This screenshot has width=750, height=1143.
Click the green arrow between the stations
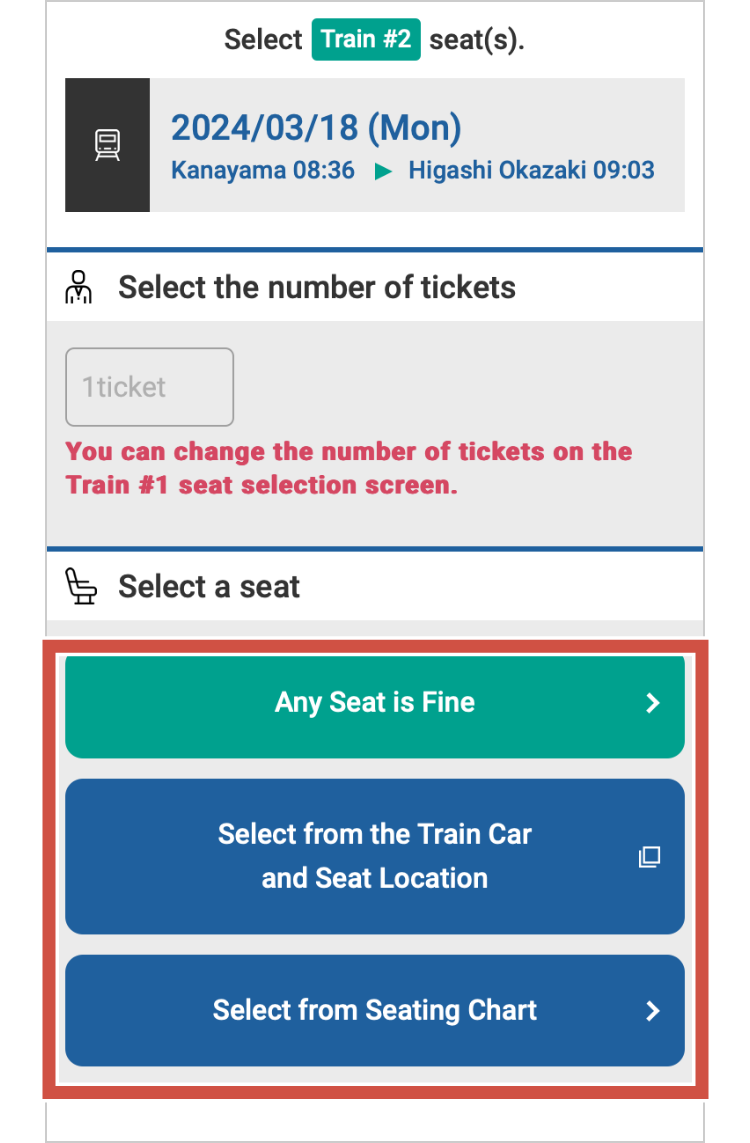tap(382, 171)
